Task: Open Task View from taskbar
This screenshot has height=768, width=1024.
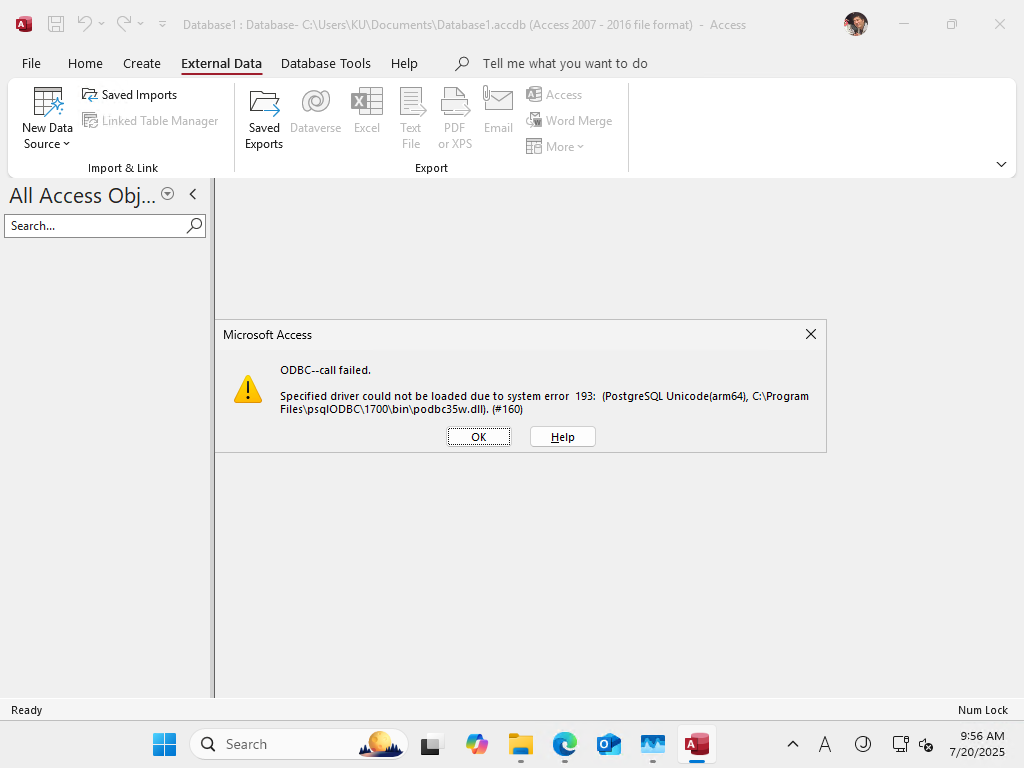Action: 431,744
